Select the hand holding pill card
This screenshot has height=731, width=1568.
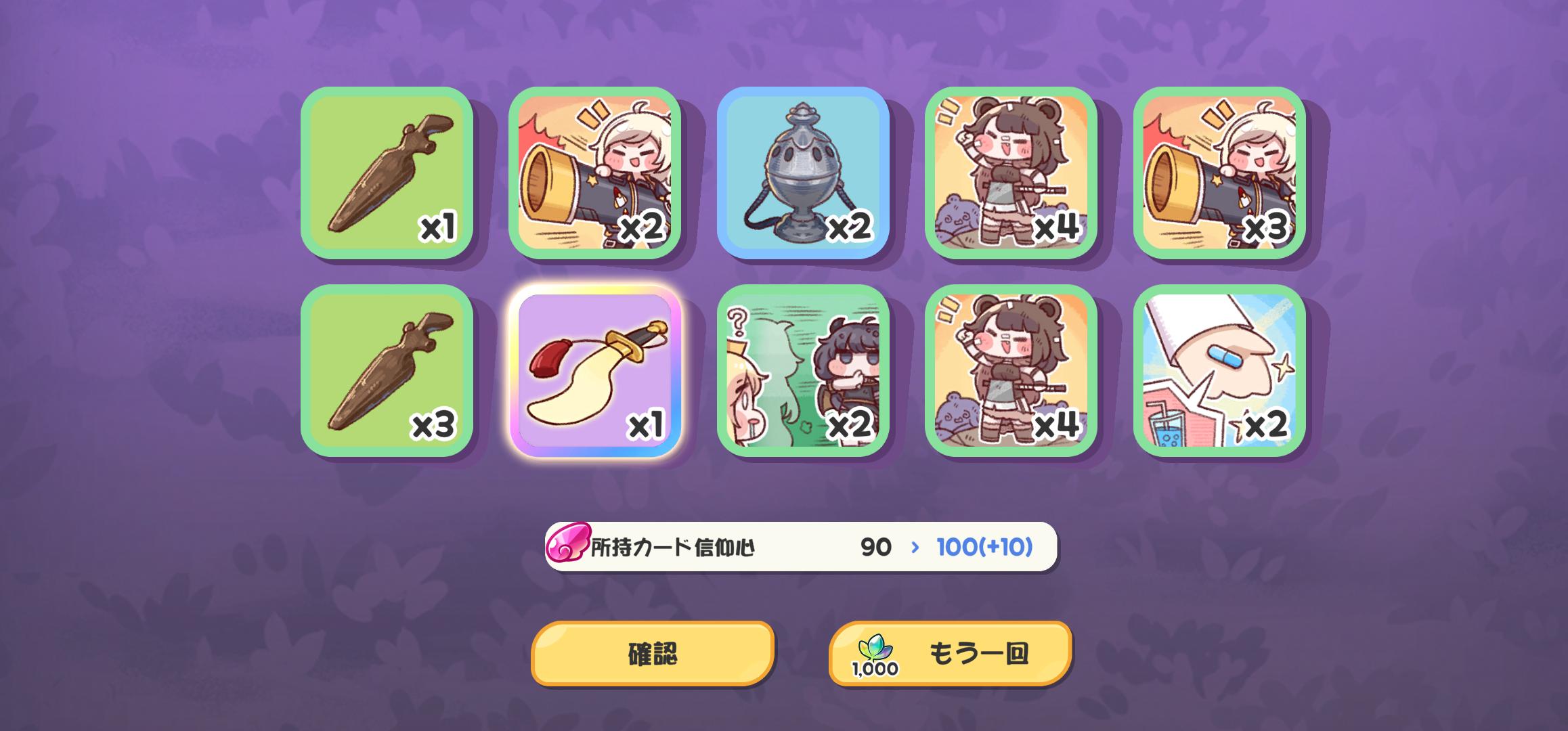click(x=1219, y=371)
